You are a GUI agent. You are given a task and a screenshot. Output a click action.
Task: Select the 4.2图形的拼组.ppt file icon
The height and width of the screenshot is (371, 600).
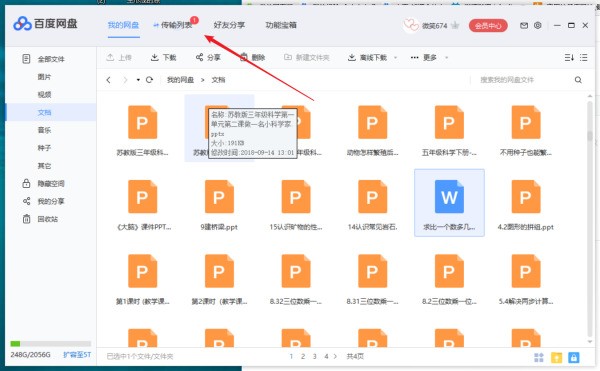526,196
